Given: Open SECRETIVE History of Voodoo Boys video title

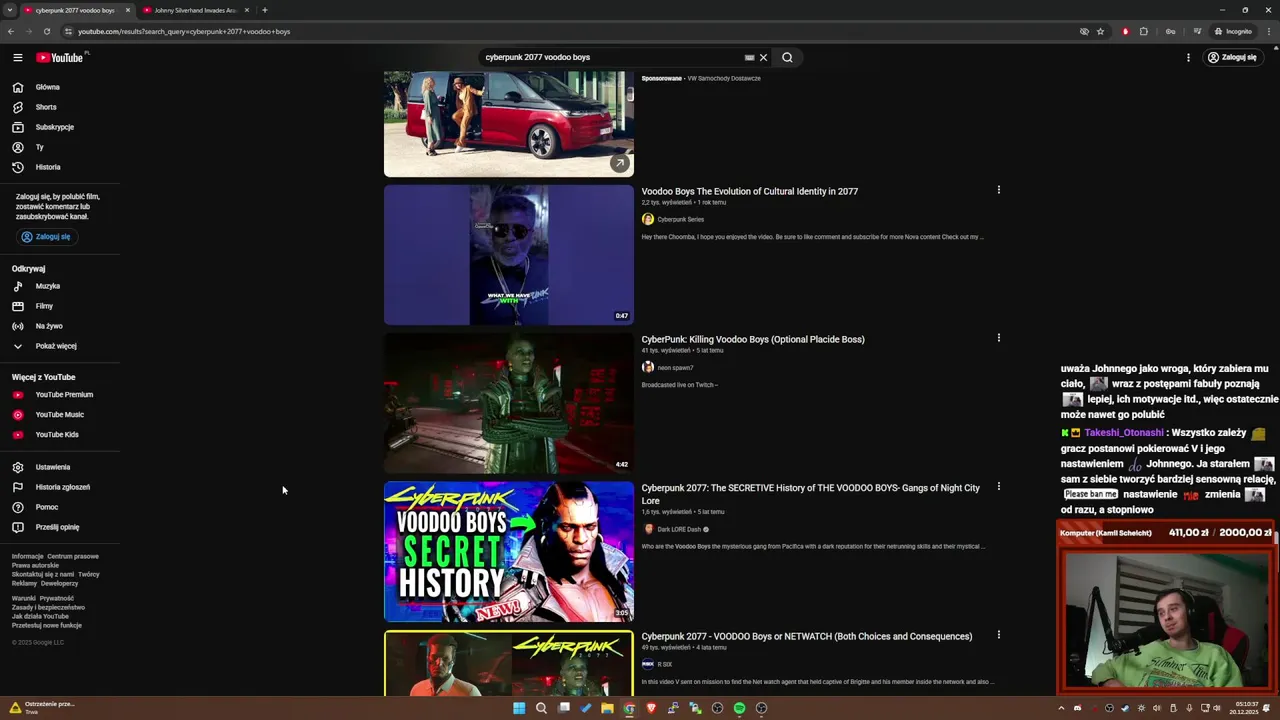Looking at the screenshot, I should tap(810, 494).
